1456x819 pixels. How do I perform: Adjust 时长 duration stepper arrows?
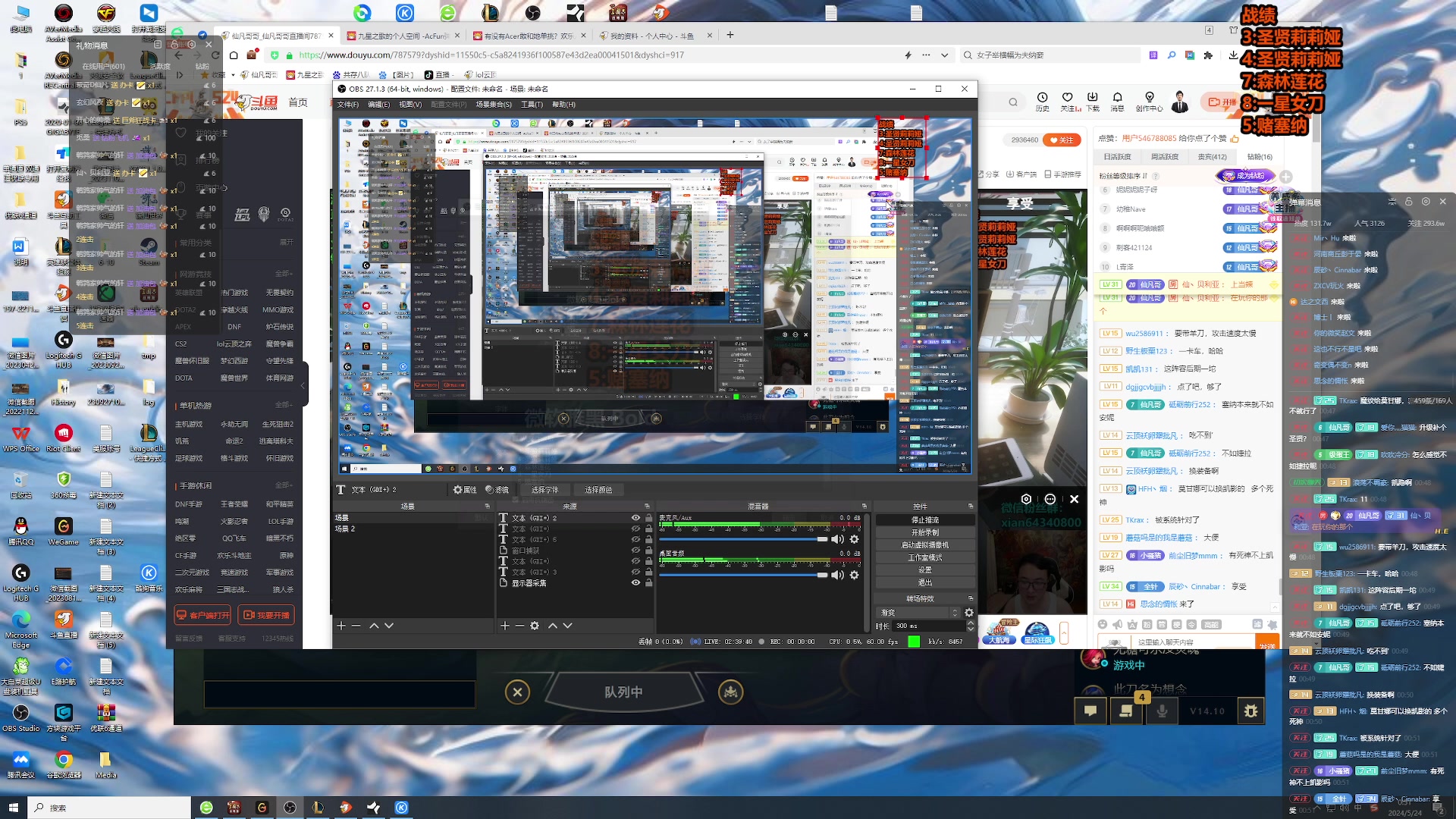(971, 626)
